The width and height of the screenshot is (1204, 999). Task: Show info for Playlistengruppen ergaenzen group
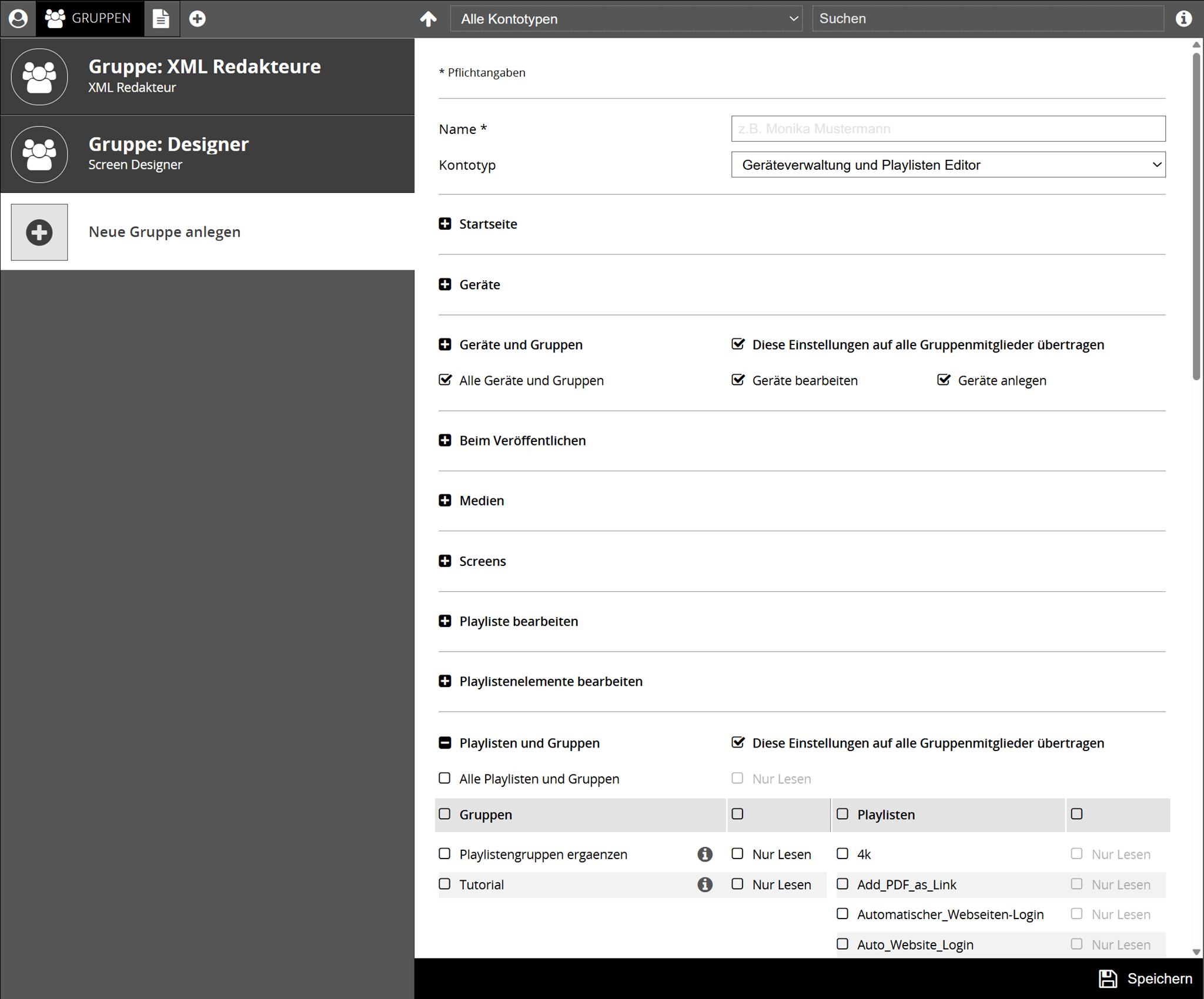[705, 854]
